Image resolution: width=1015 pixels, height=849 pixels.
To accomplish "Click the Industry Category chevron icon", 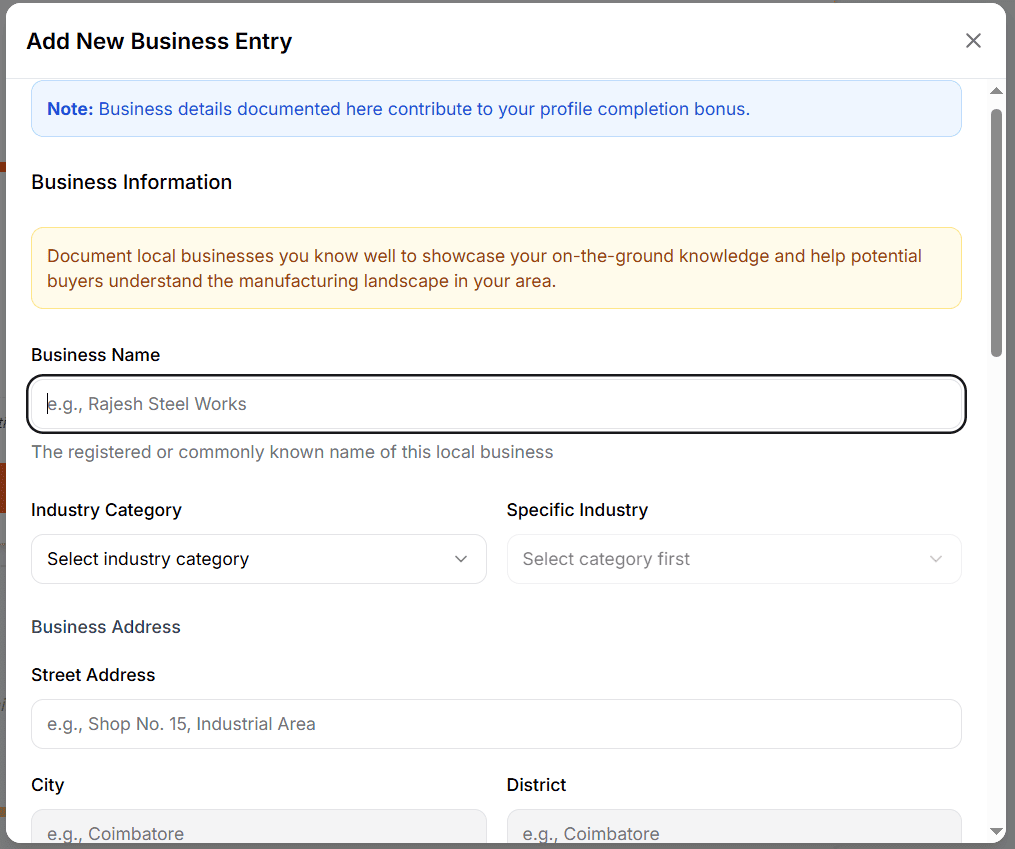I will (461, 559).
